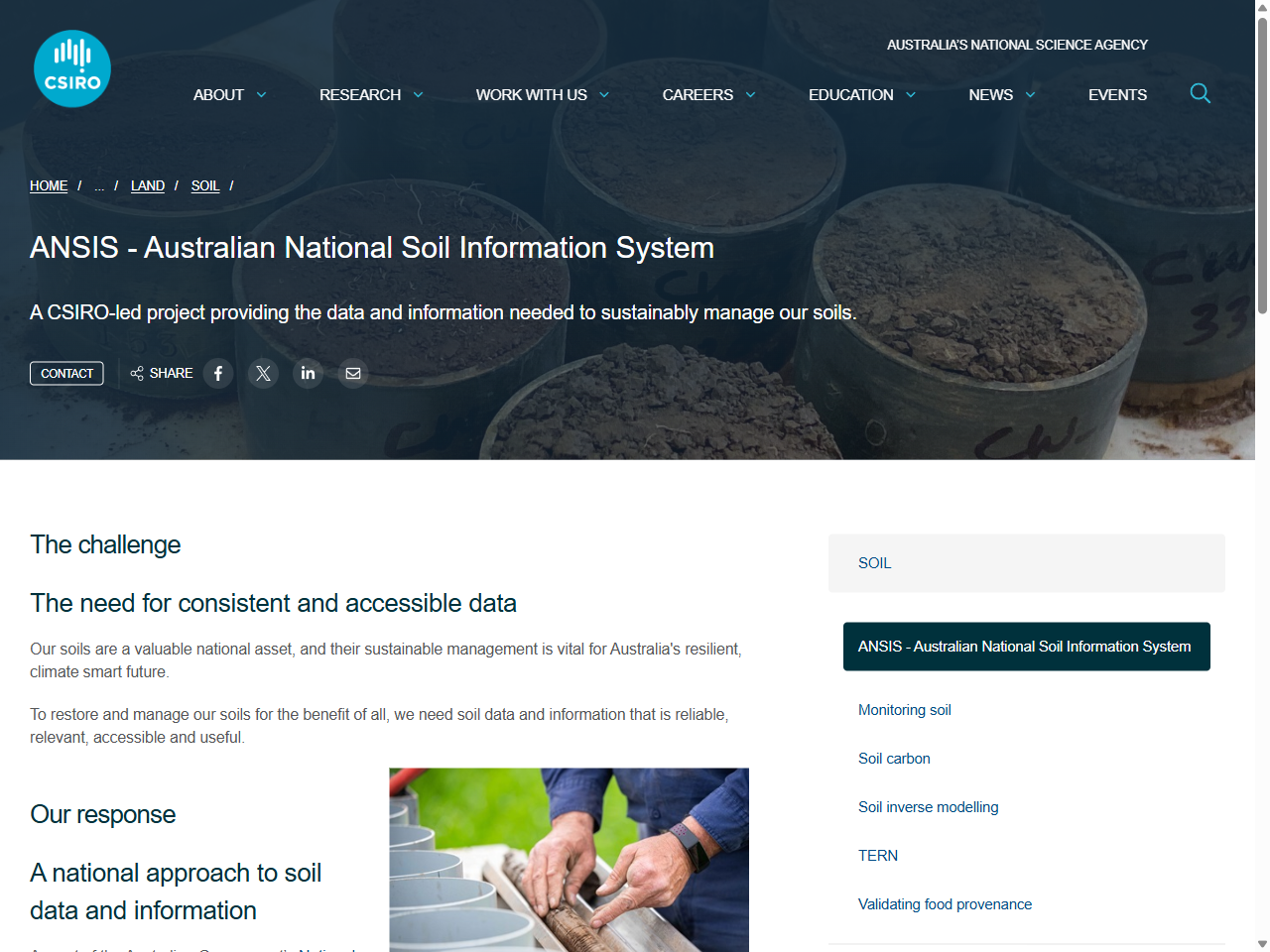Open the TERN sidebar link
The image size is (1270, 952).
[878, 856]
